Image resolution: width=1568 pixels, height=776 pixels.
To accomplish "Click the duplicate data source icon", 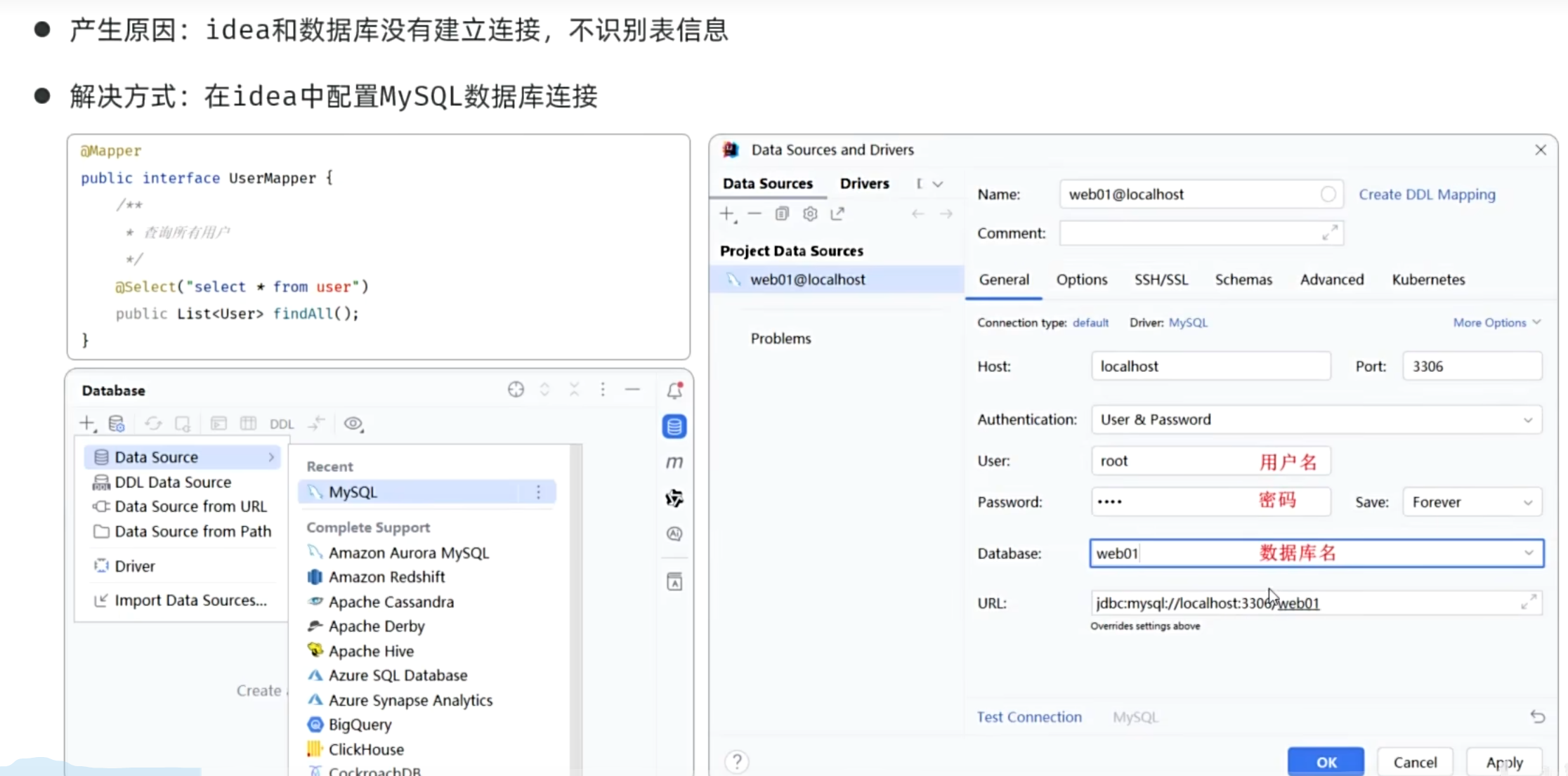I will [782, 213].
